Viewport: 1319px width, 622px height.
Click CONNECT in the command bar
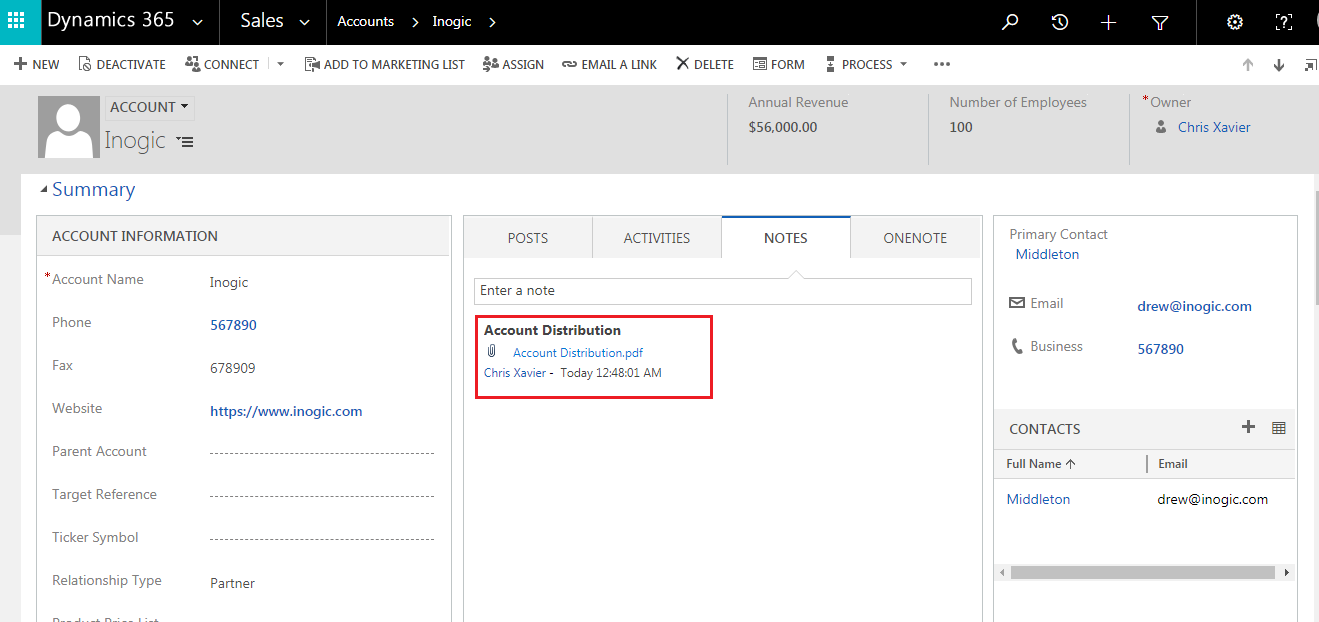[x=222, y=64]
